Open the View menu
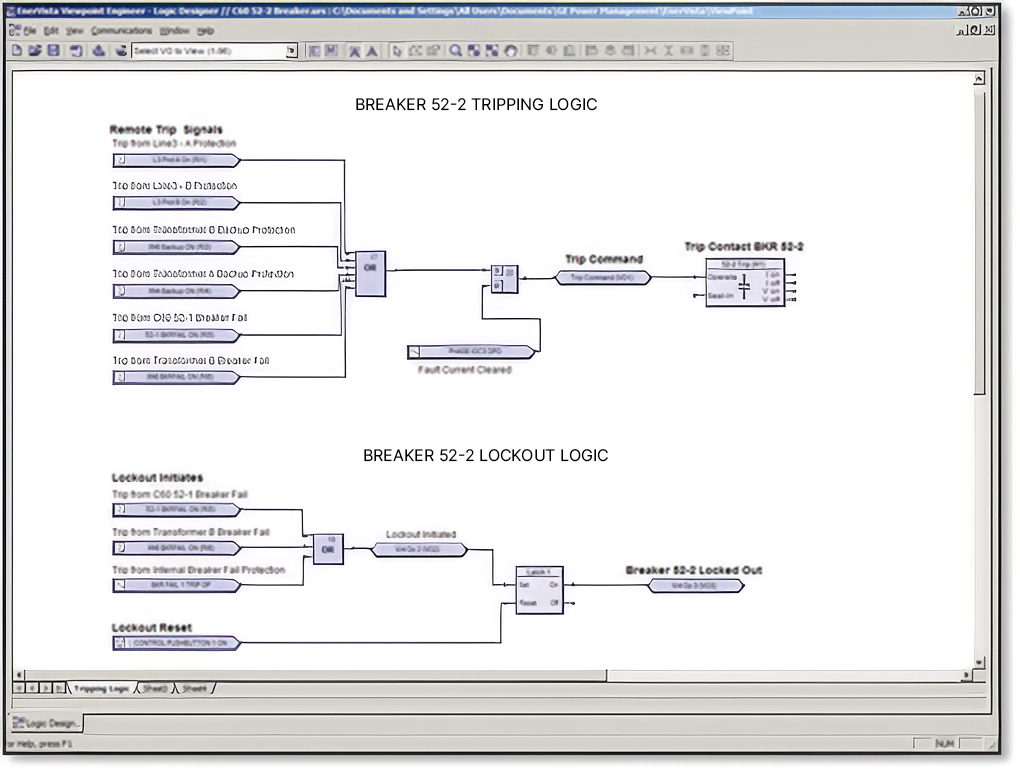The width and height of the screenshot is (1020, 772). coord(75,31)
